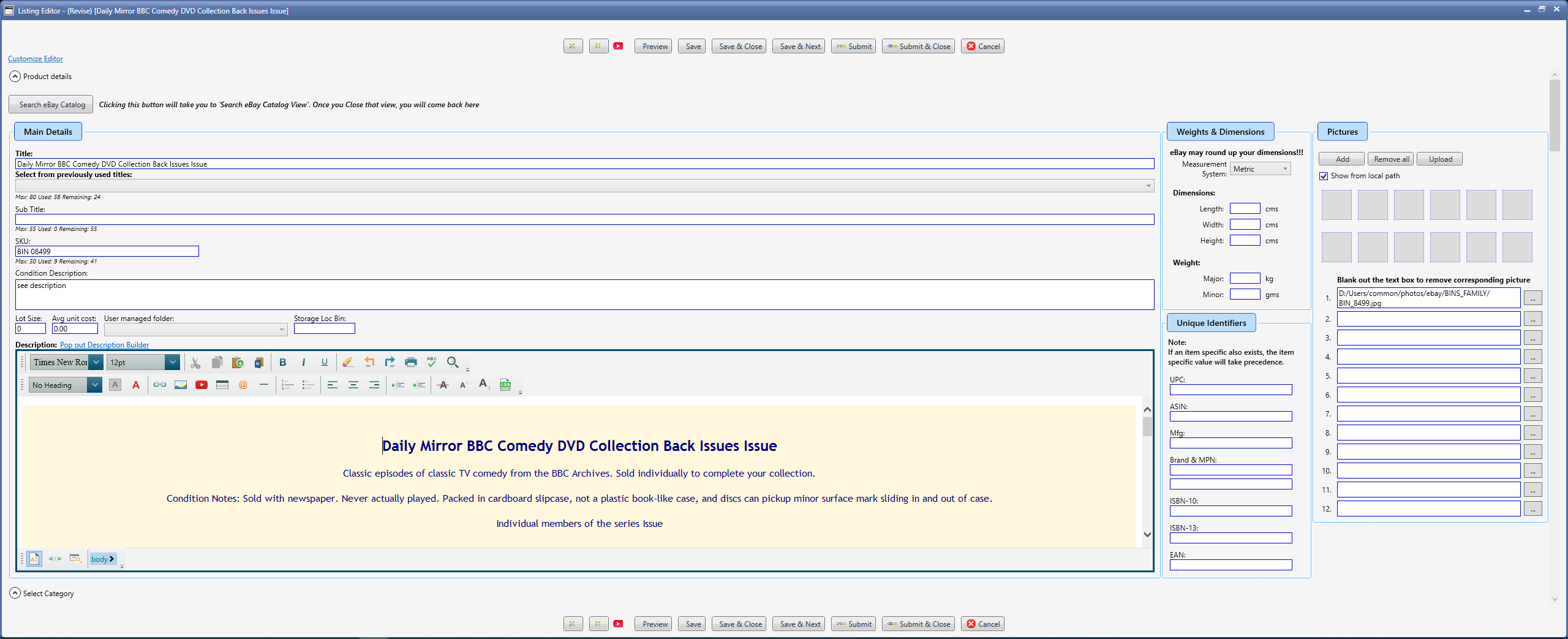Toggle italic formatting in description editor

[x=303, y=363]
